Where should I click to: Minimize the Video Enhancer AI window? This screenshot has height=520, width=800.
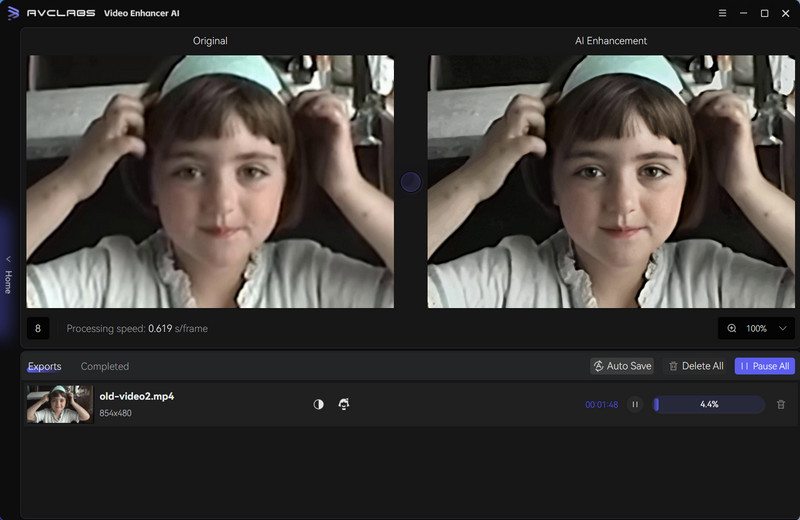click(743, 13)
